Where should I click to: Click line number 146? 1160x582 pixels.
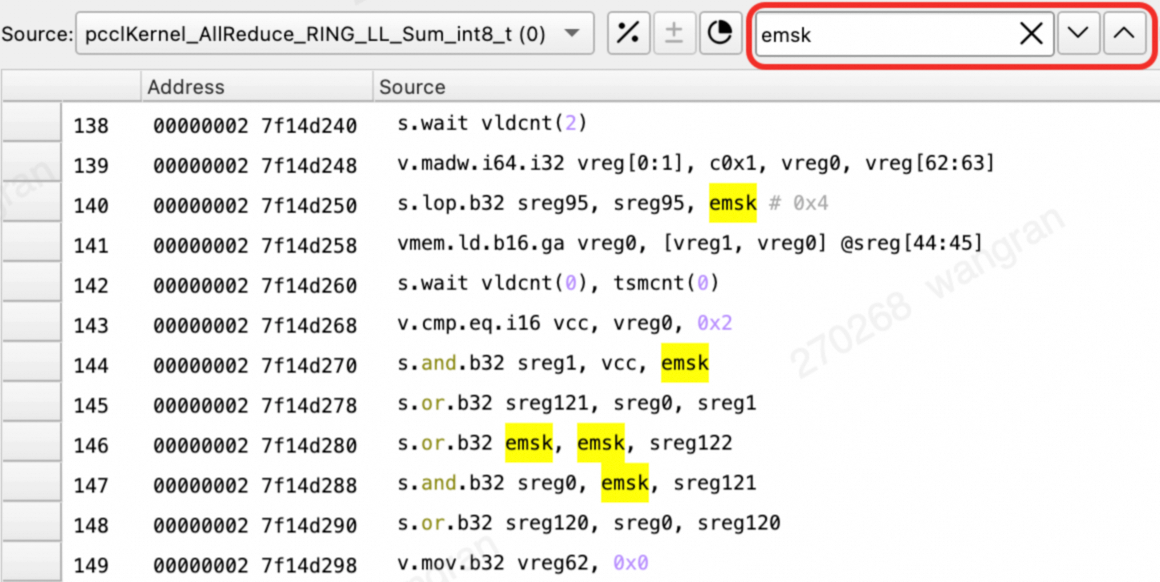pos(91,444)
